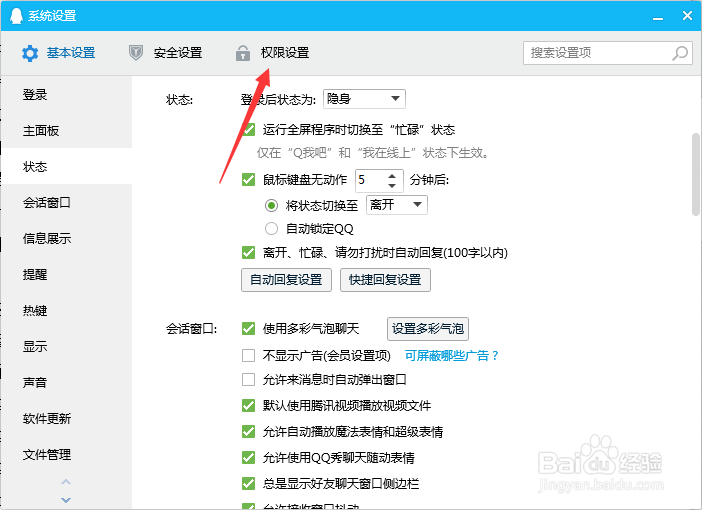This screenshot has width=702, height=510.
Task: Select 软件更新 in the sidebar
Action: point(66,418)
